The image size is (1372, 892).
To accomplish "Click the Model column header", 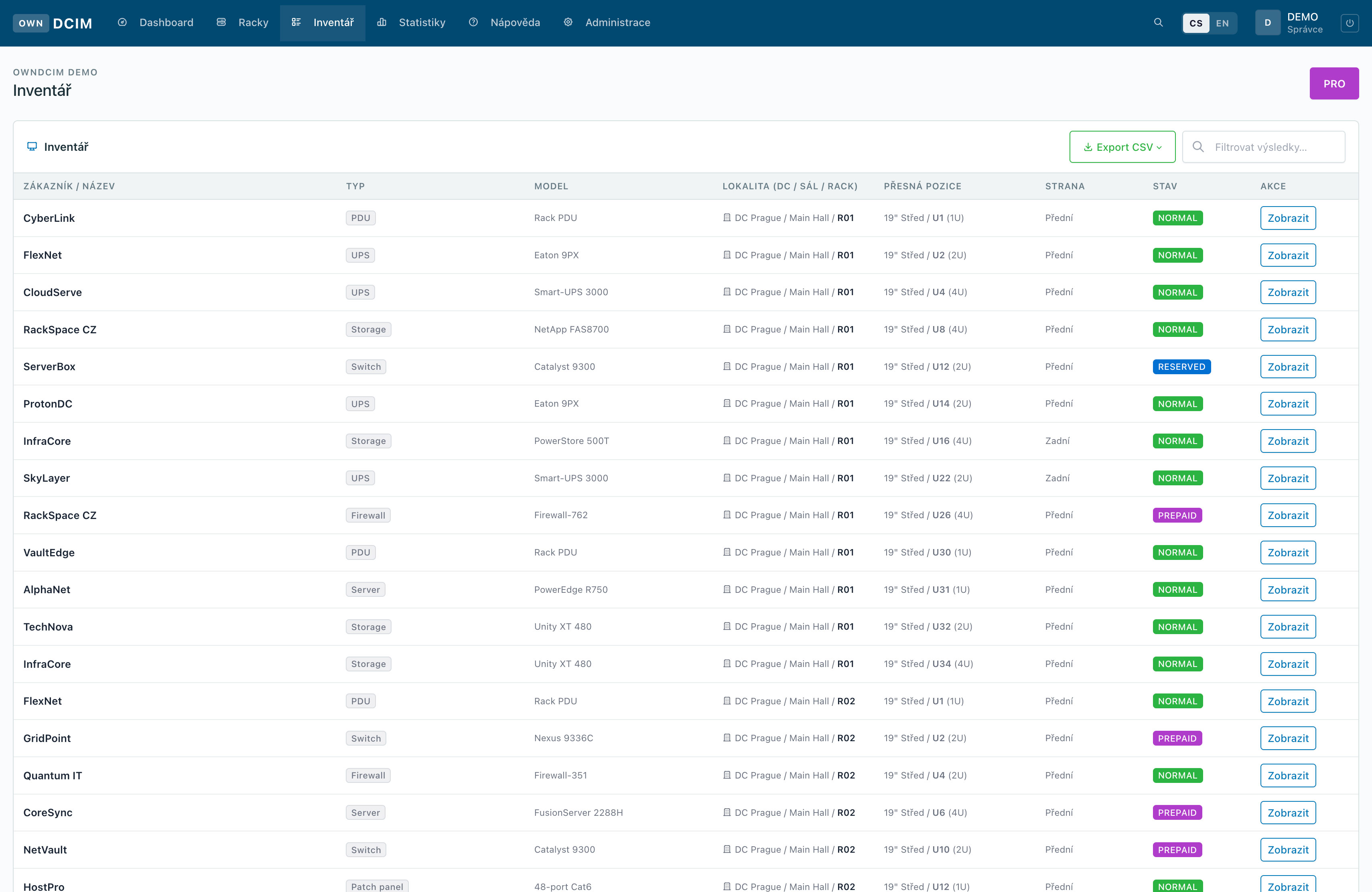I will (551, 186).
